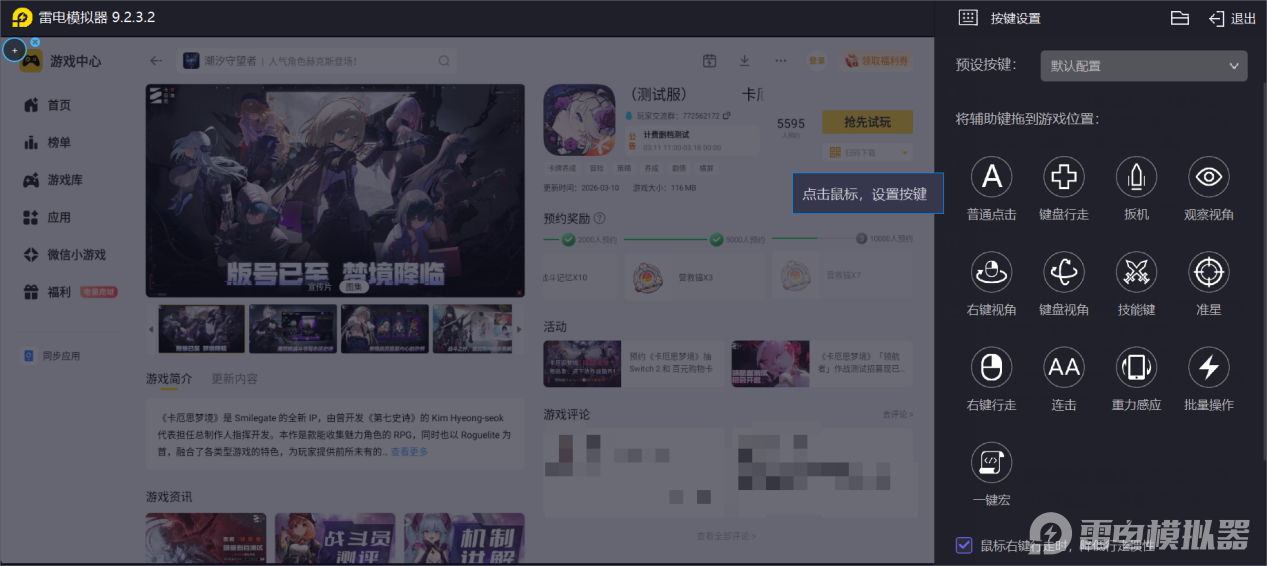Expand the 扫码下载 dropdown

click(x=867, y=152)
